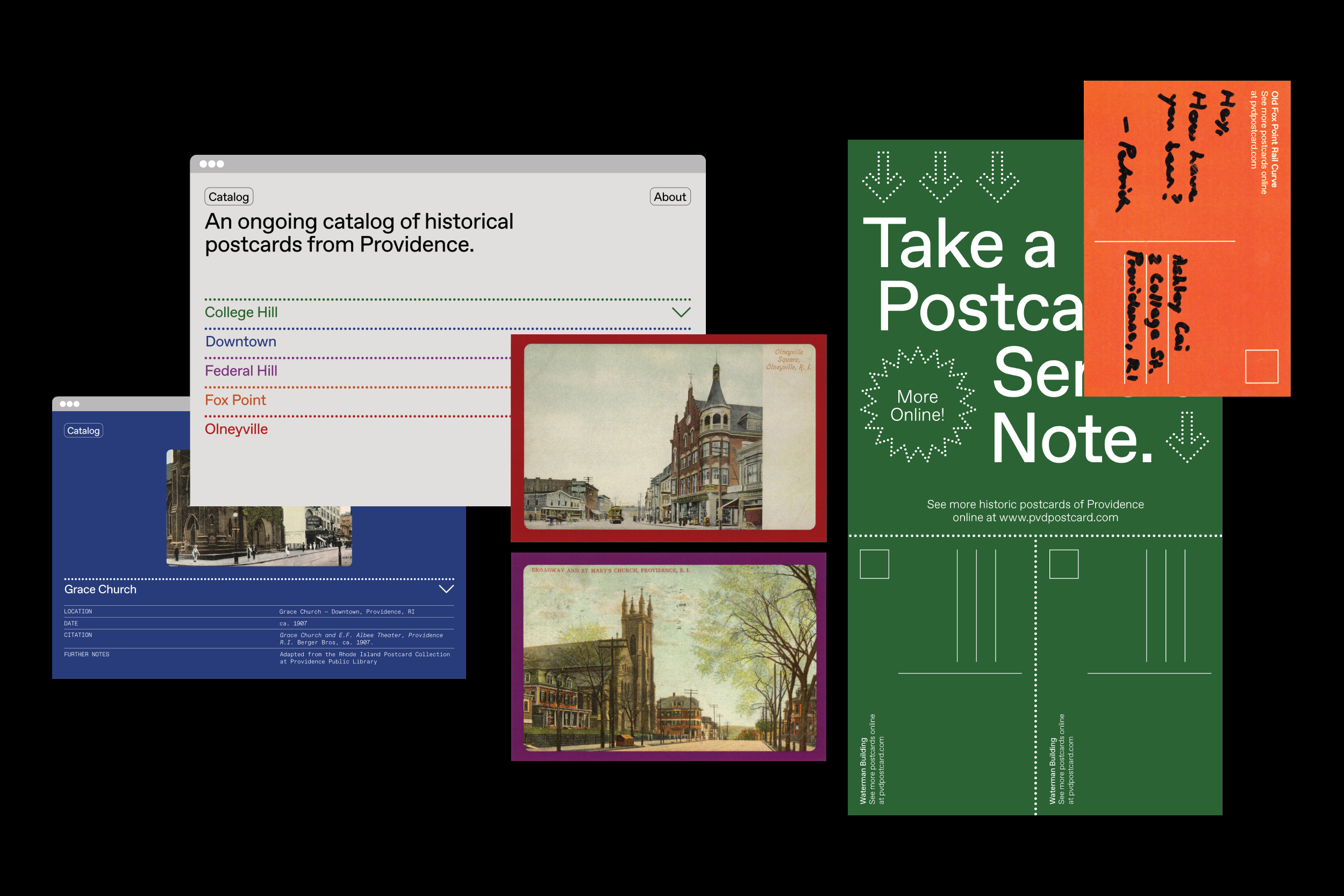Open the About page

pyautogui.click(x=670, y=197)
